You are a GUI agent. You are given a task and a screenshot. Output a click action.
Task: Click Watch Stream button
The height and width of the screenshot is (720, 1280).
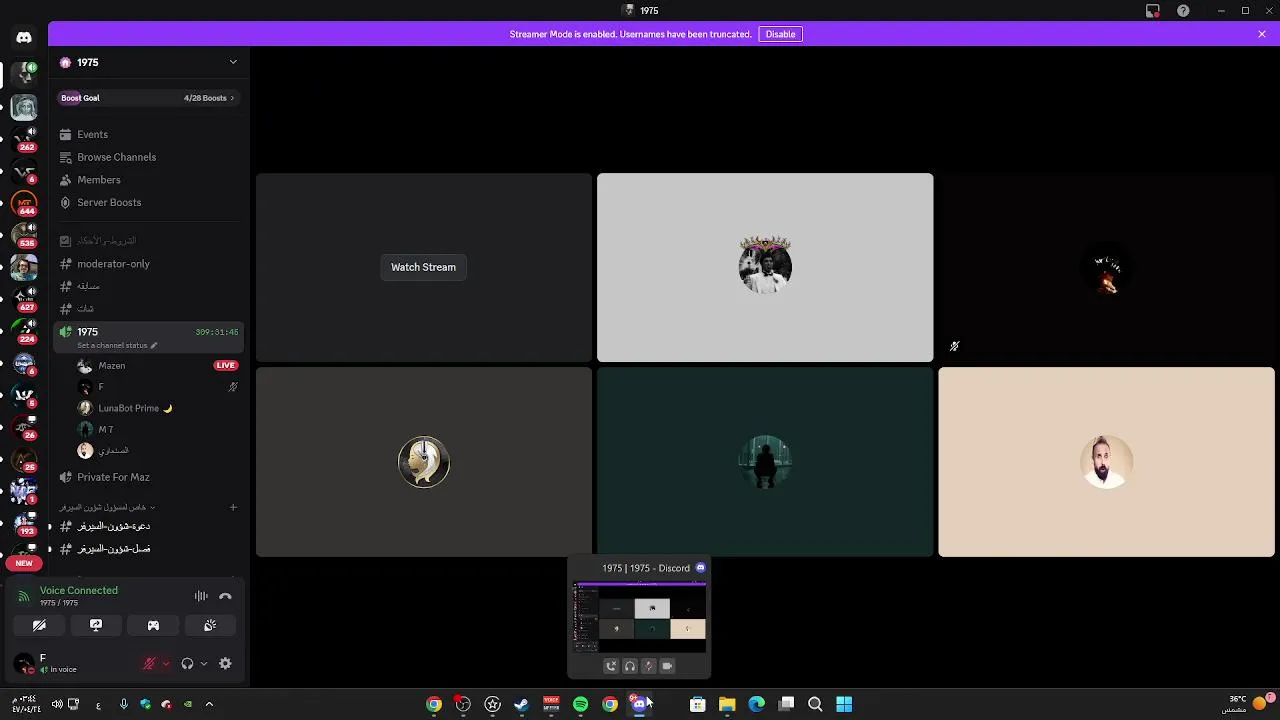pos(423,267)
